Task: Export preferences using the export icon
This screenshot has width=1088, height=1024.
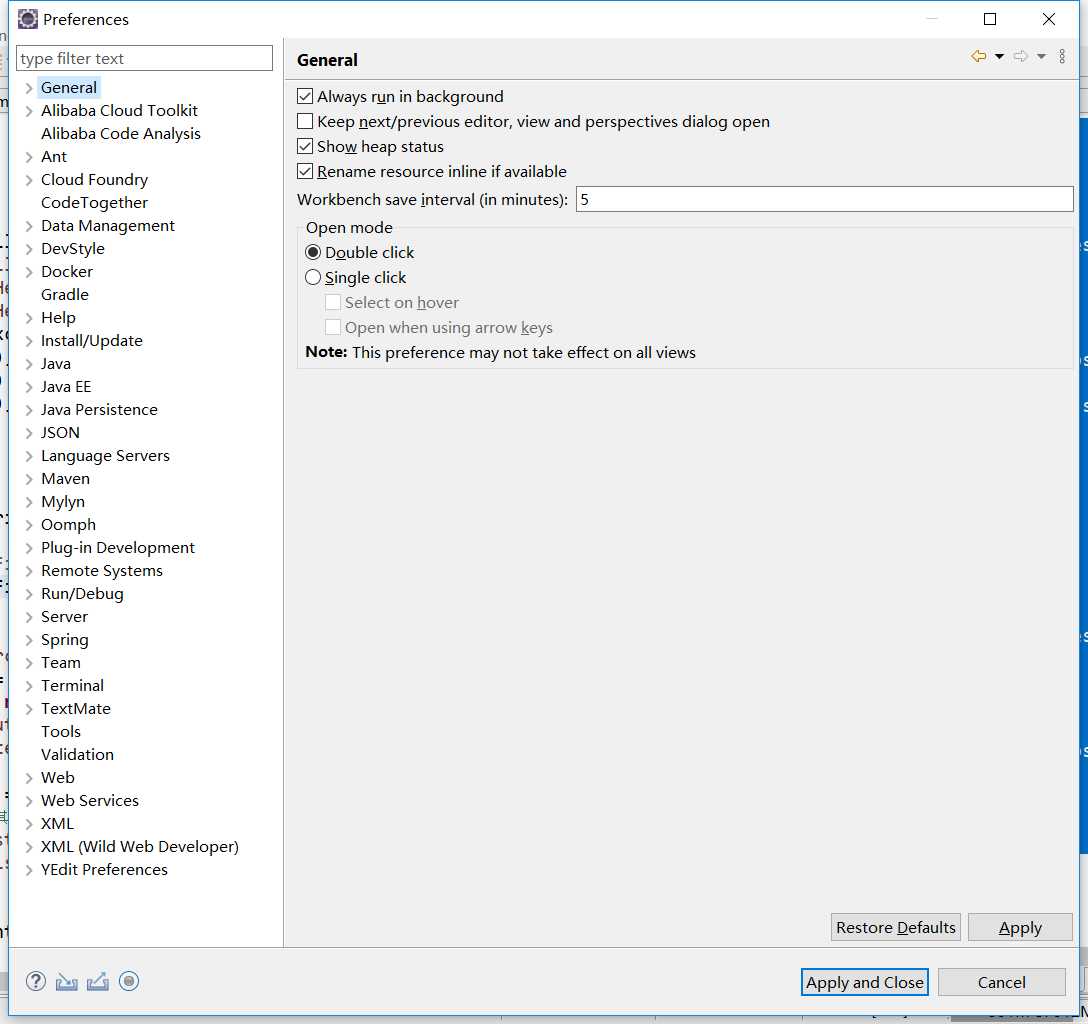Action: pos(97,981)
